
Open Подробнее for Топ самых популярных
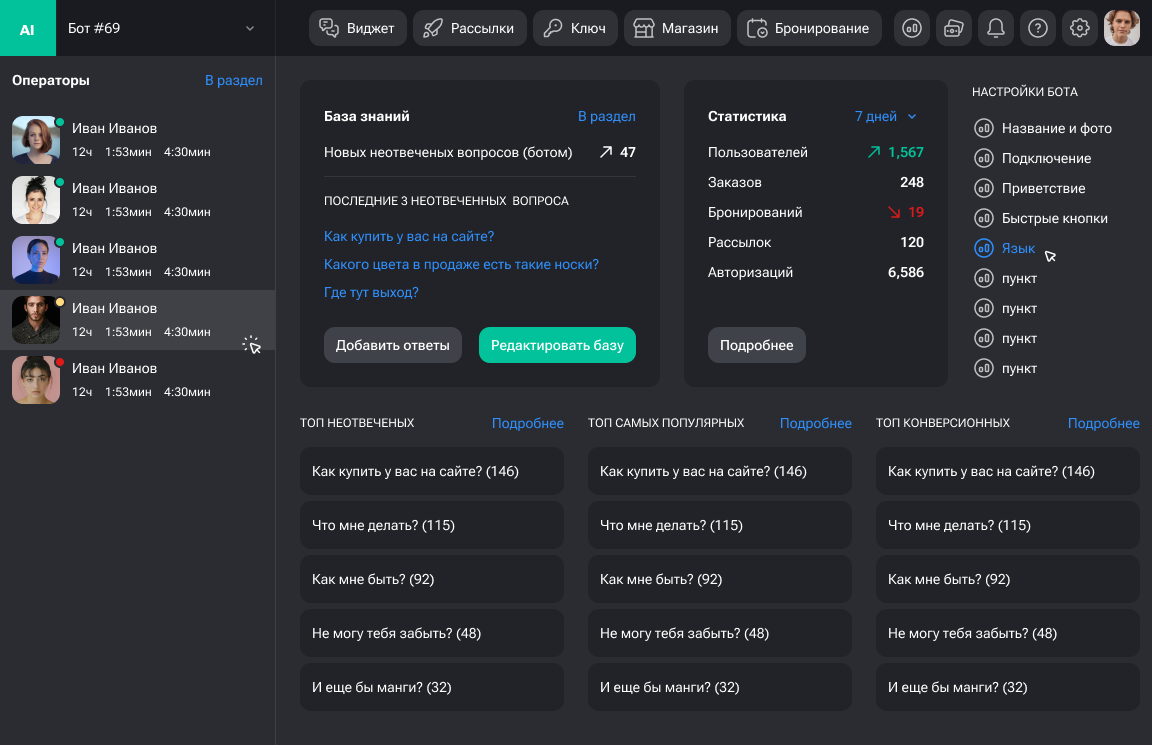point(816,423)
